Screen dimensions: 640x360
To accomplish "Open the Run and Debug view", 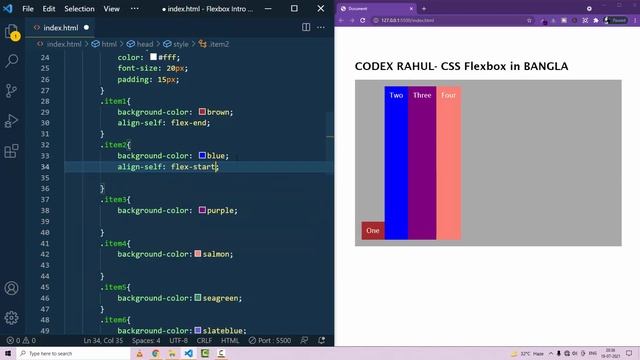I will [11, 121].
